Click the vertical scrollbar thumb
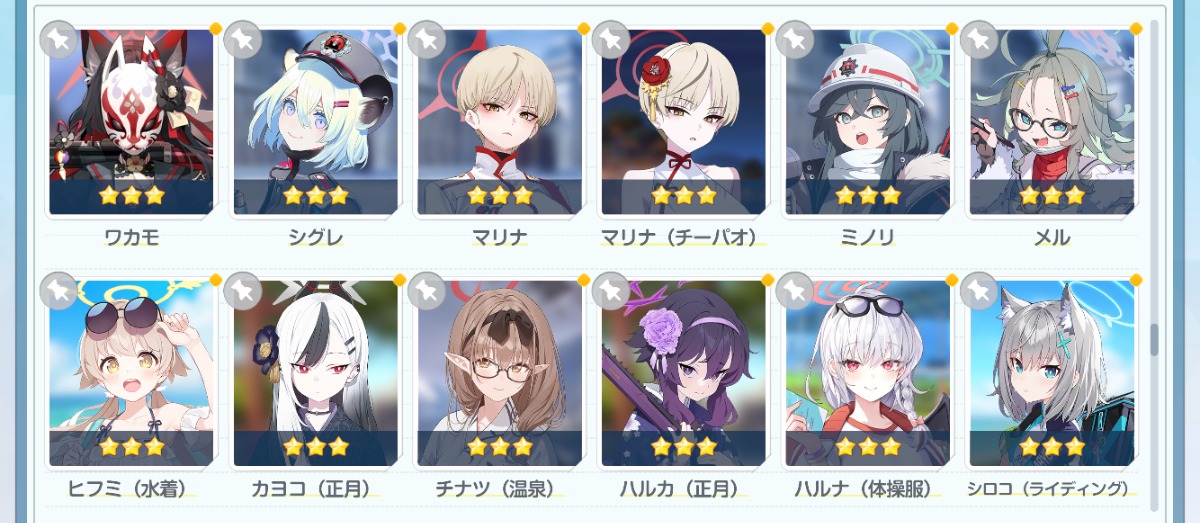Image resolution: width=1200 pixels, height=523 pixels. point(1153,340)
